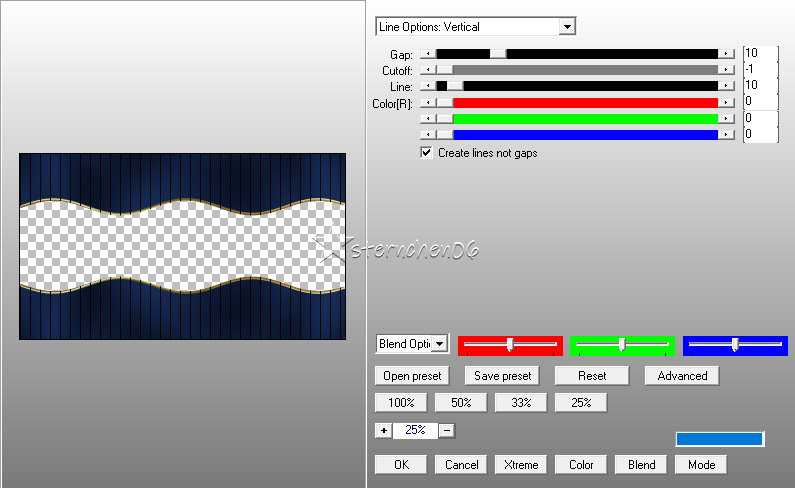
Task: Click the Xtreme button
Action: (521, 464)
